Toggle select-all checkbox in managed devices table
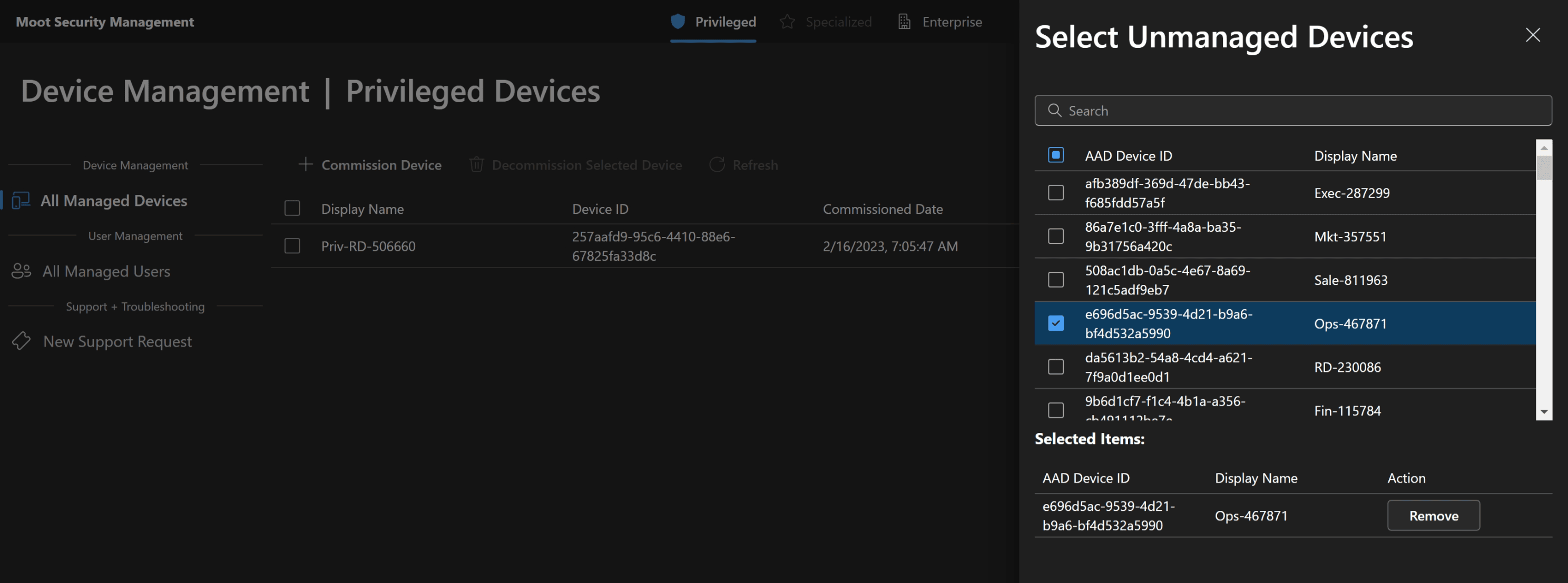The height and width of the screenshot is (583, 1568). pos(292,208)
